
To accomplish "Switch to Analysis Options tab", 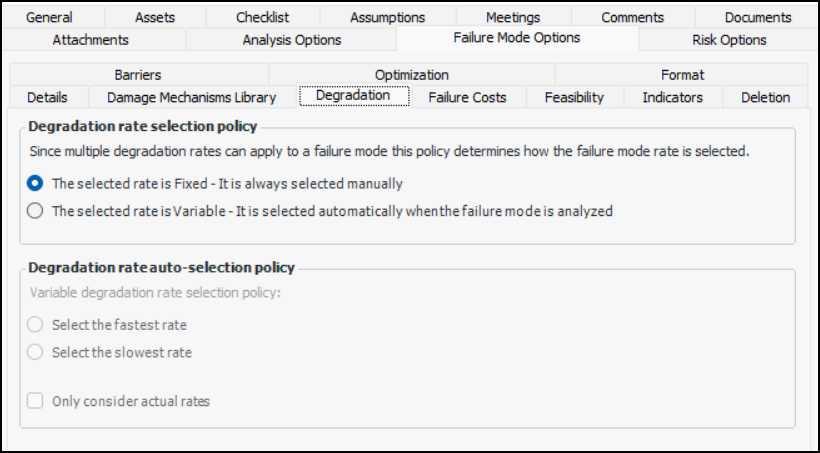I will [x=292, y=40].
